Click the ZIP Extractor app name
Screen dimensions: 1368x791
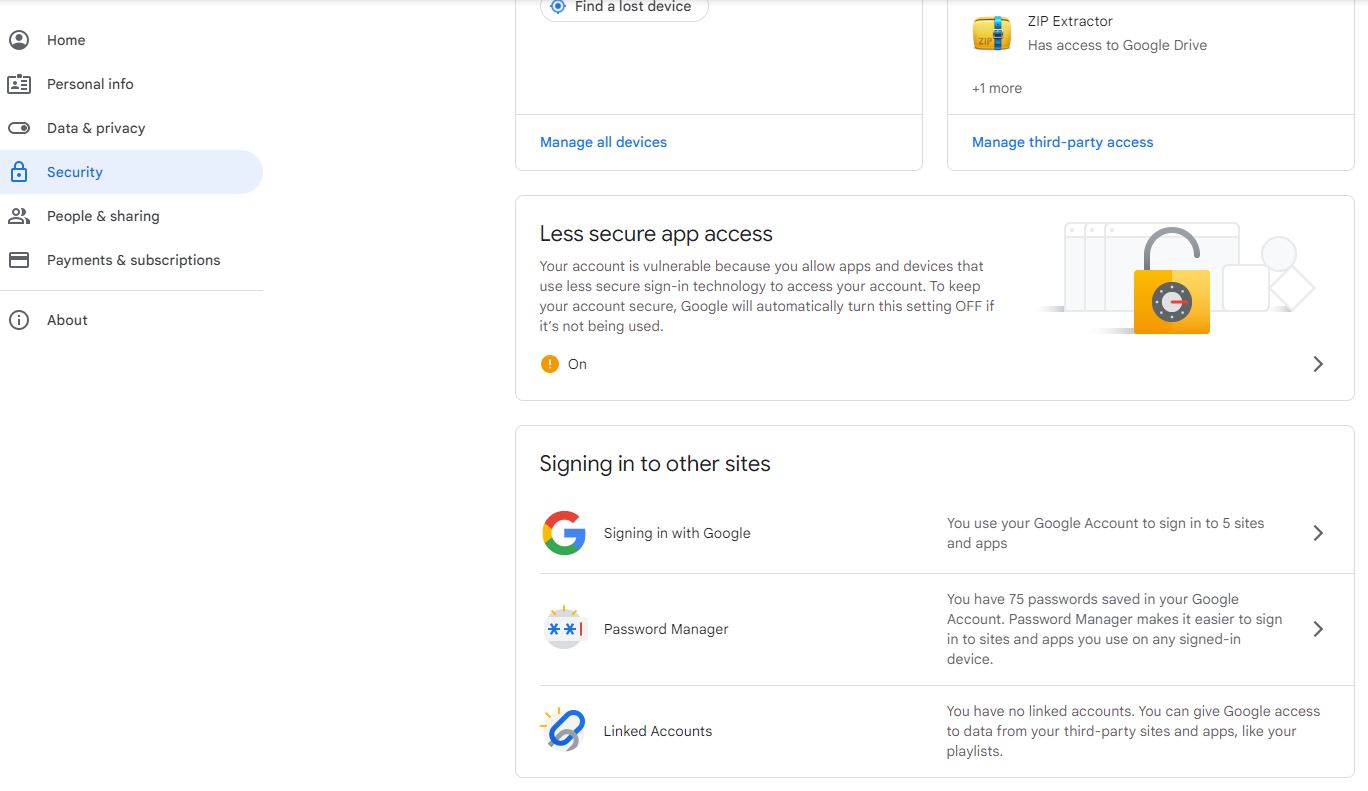[1070, 21]
